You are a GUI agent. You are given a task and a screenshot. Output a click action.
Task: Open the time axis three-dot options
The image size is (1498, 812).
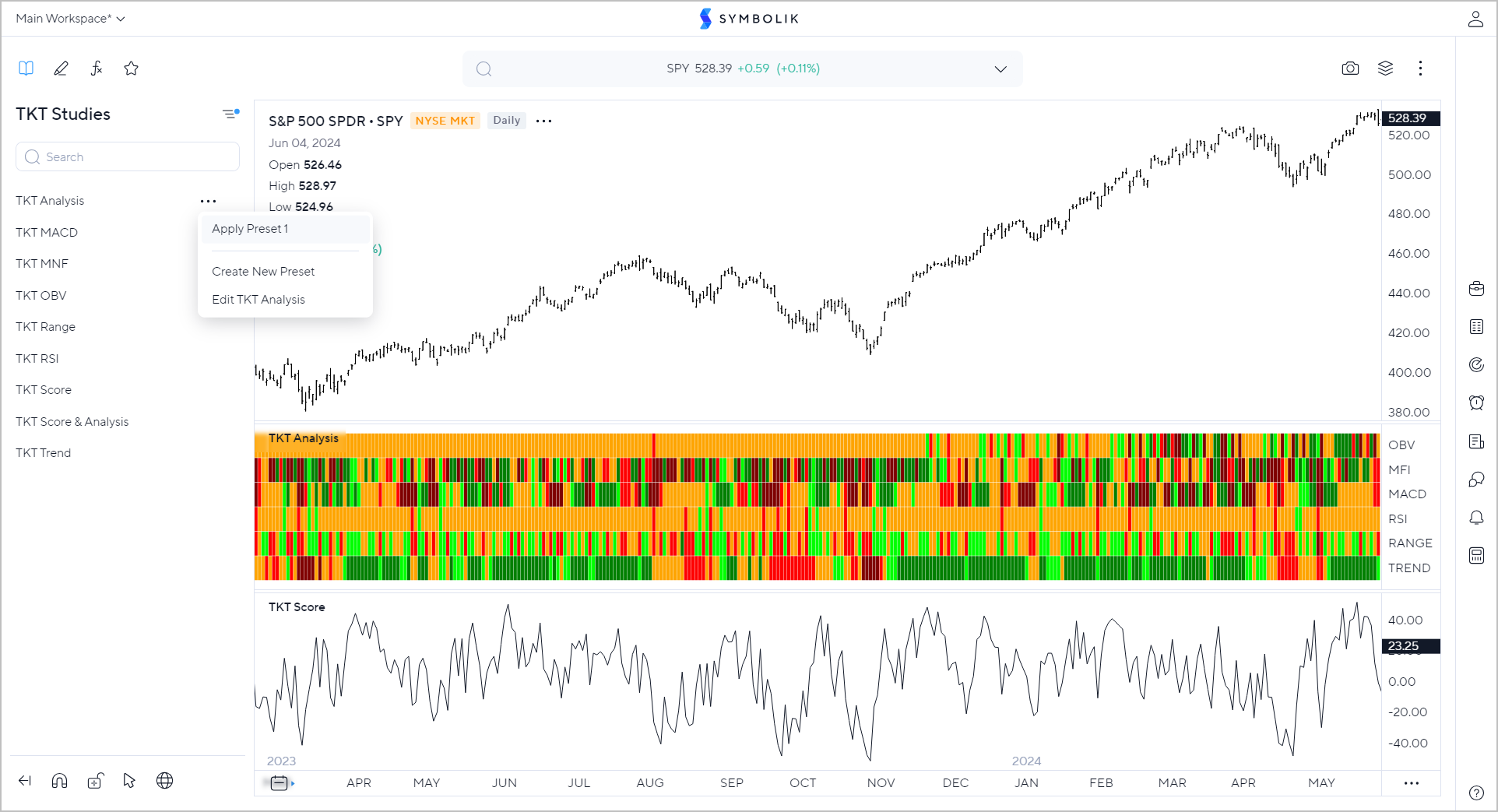(x=1412, y=783)
